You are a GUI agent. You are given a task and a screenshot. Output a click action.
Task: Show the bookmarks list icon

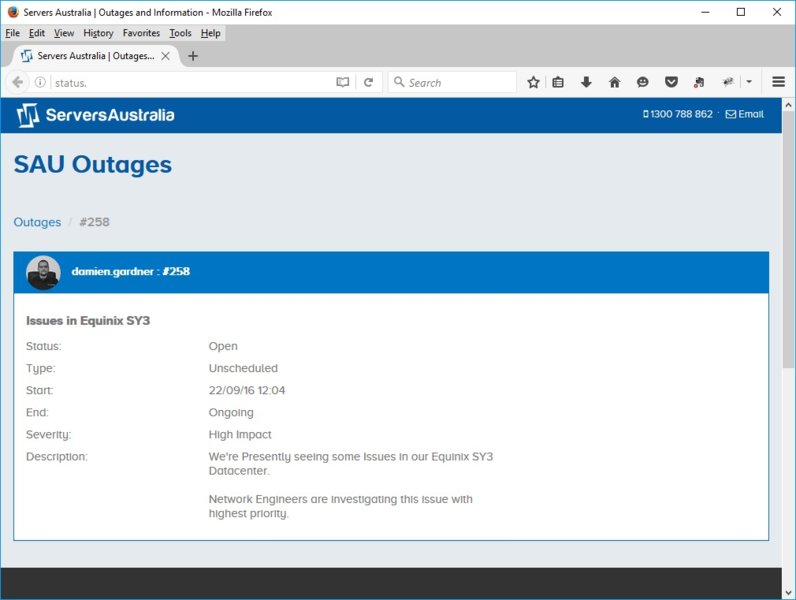coord(558,82)
